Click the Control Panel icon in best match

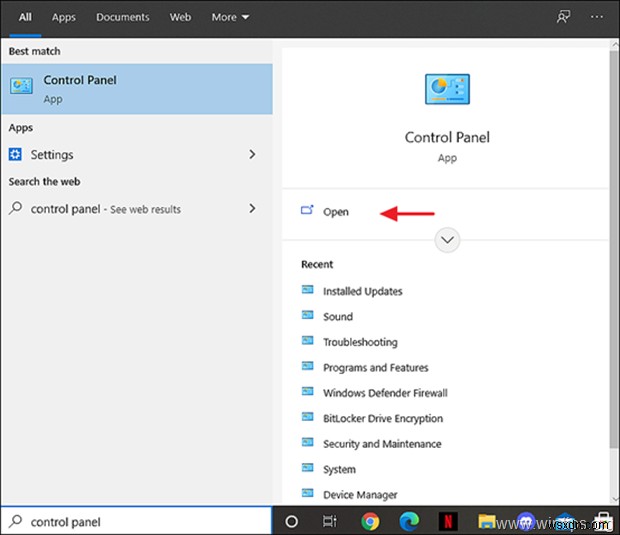click(x=21, y=86)
